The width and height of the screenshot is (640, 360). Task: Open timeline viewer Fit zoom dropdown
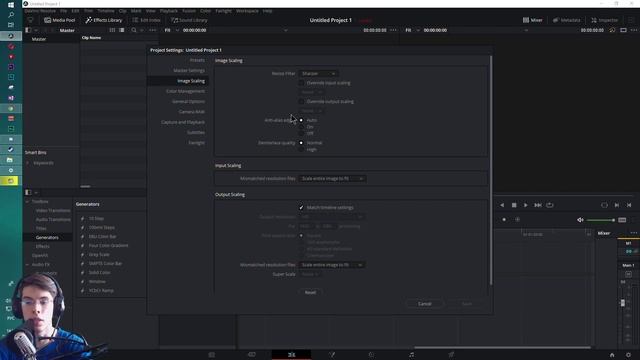pos(412,30)
